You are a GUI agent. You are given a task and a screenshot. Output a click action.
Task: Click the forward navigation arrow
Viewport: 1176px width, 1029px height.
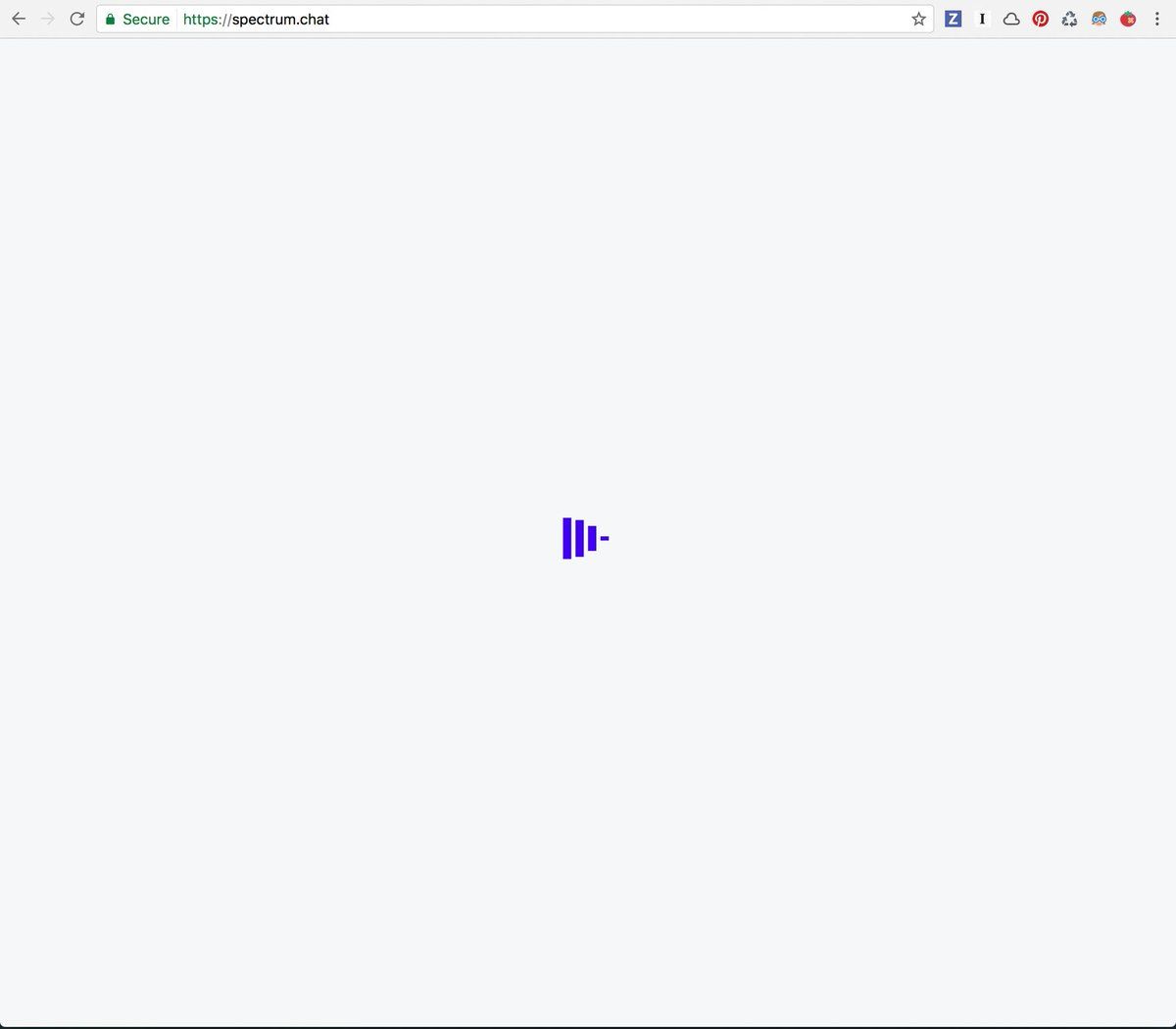[48, 19]
